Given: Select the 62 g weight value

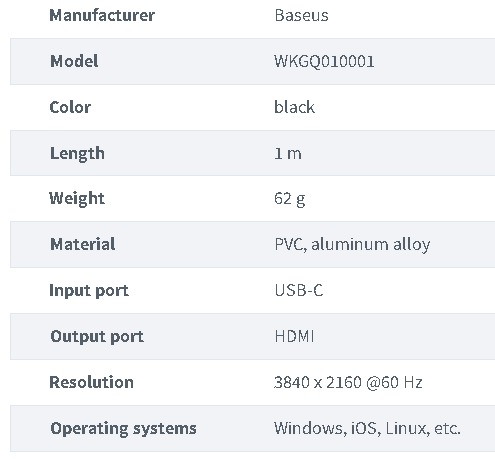Looking at the screenshot, I should pyautogui.click(x=290, y=199).
